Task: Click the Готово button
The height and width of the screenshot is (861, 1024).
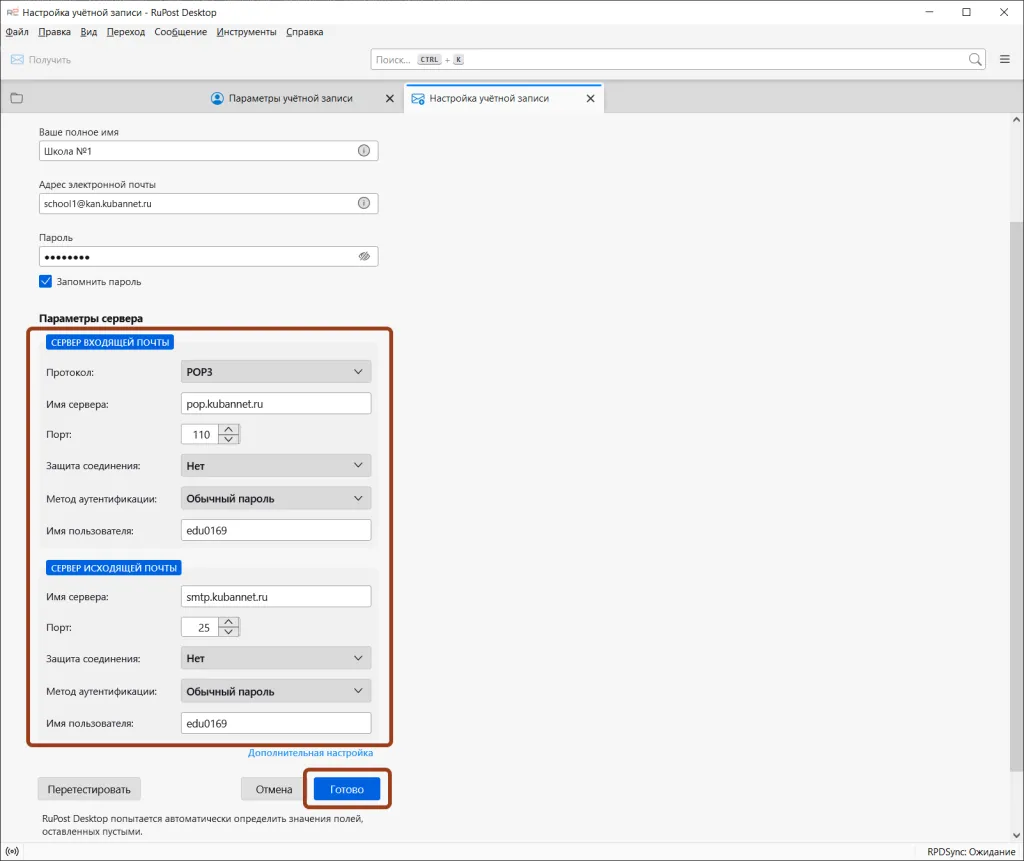Action: 347,789
